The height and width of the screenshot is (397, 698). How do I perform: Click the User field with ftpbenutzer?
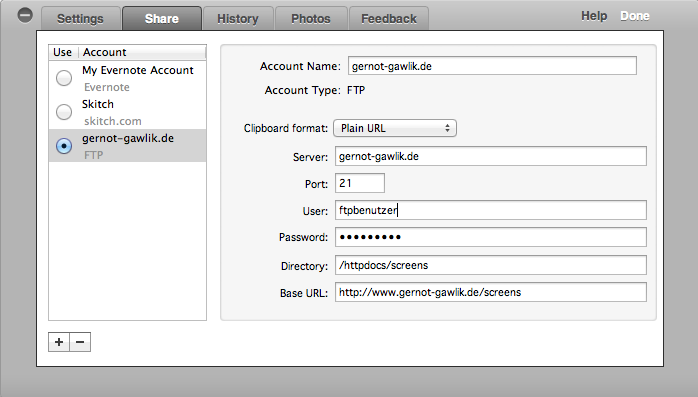pos(491,210)
